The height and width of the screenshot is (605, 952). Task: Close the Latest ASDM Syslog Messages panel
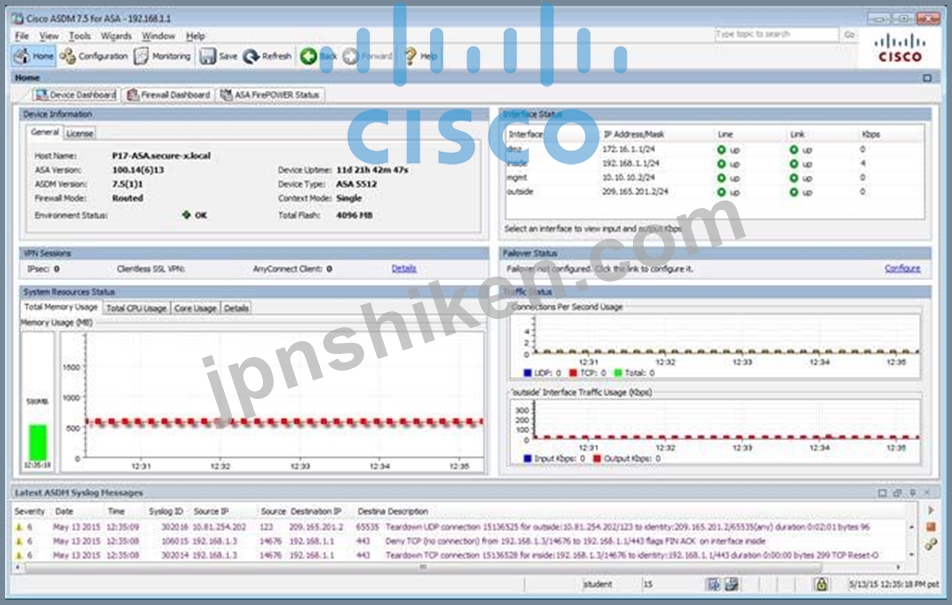(x=927, y=493)
